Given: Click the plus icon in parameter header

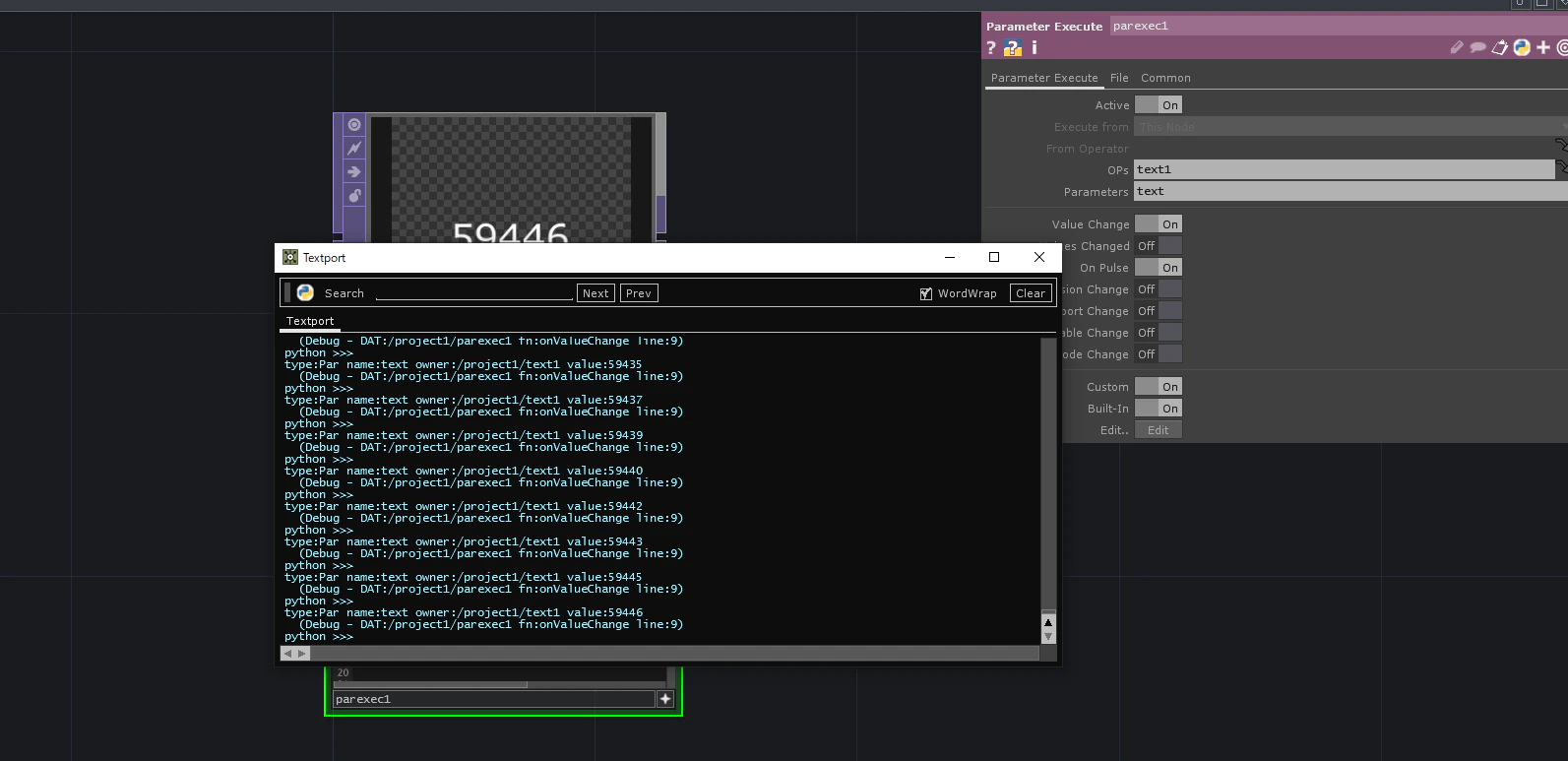Looking at the screenshot, I should point(1543,47).
